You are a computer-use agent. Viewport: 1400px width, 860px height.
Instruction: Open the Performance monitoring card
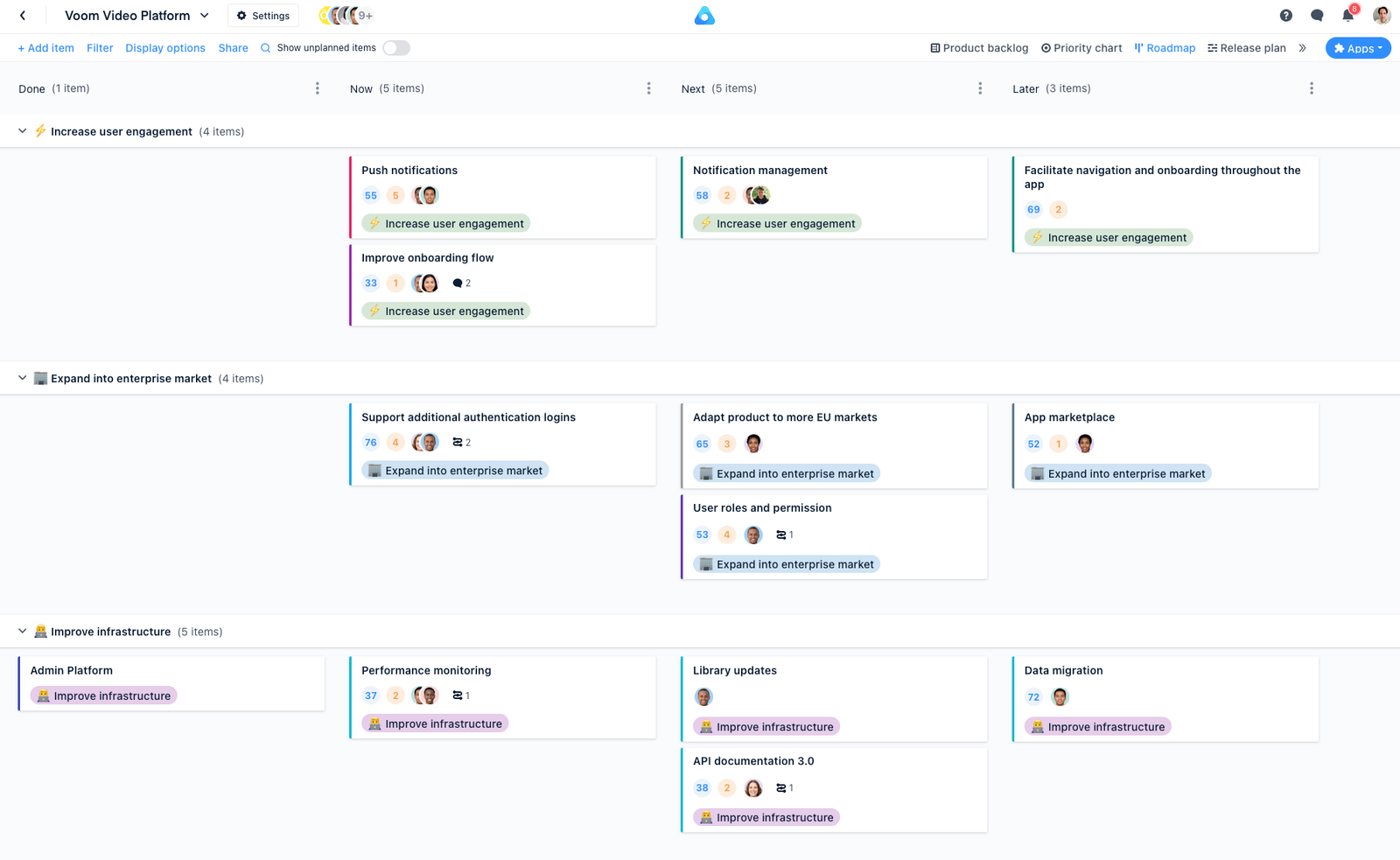(503, 698)
